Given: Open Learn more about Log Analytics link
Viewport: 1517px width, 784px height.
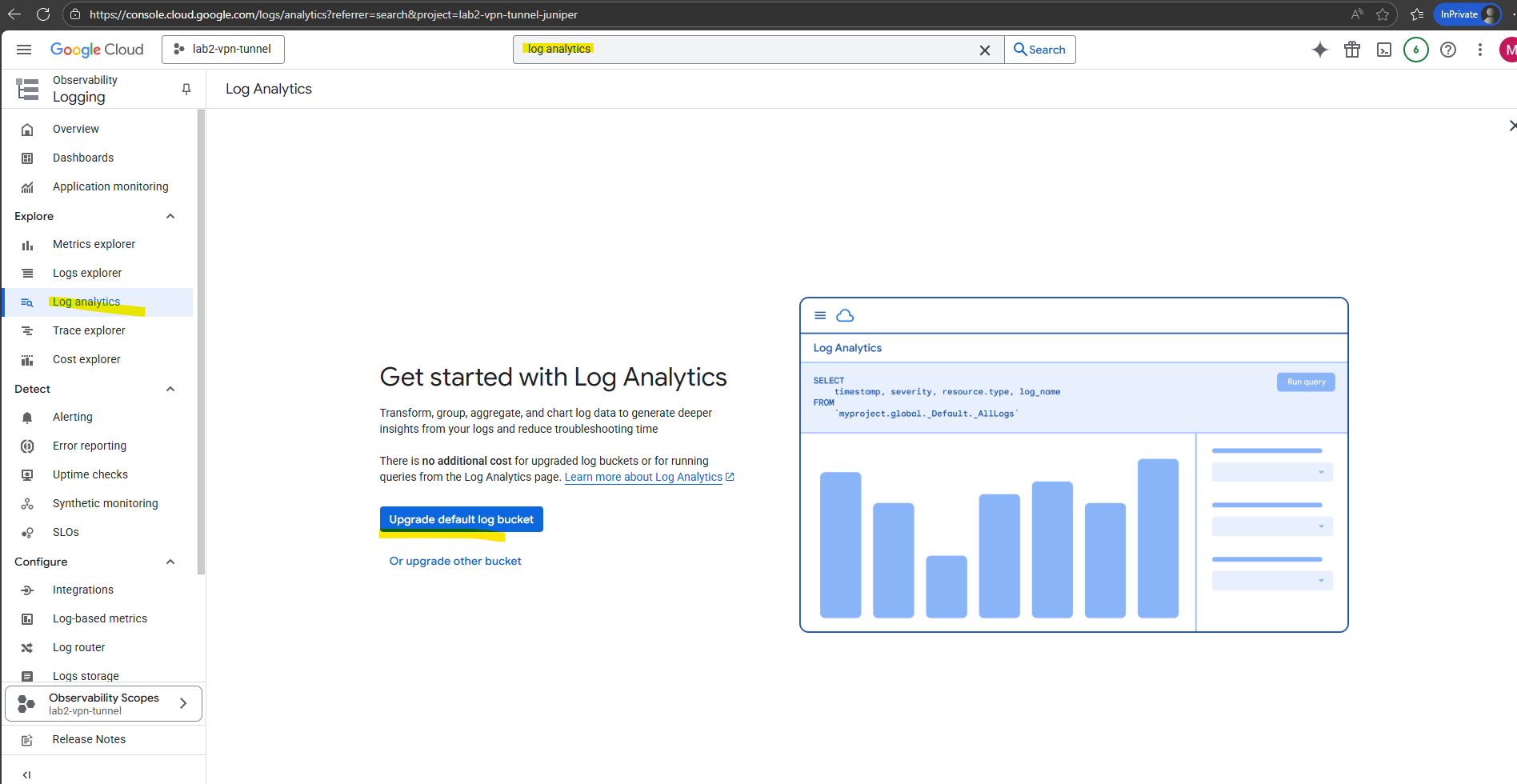Looking at the screenshot, I should point(649,477).
